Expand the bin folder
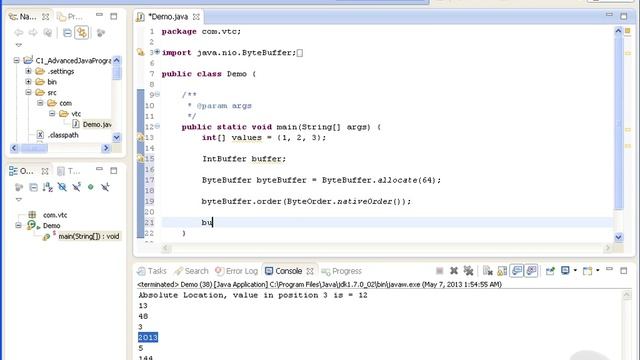This screenshot has width=640, height=360. tap(28, 82)
